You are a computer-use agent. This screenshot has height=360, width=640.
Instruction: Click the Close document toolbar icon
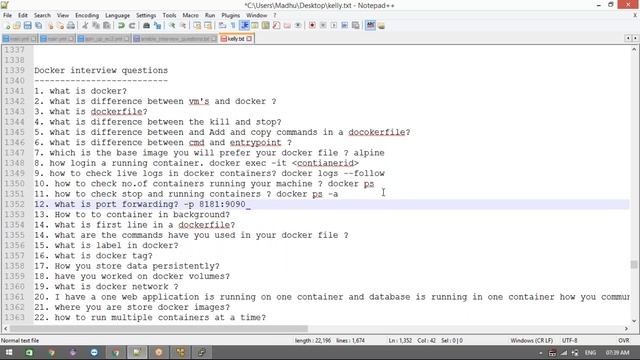[50, 26]
